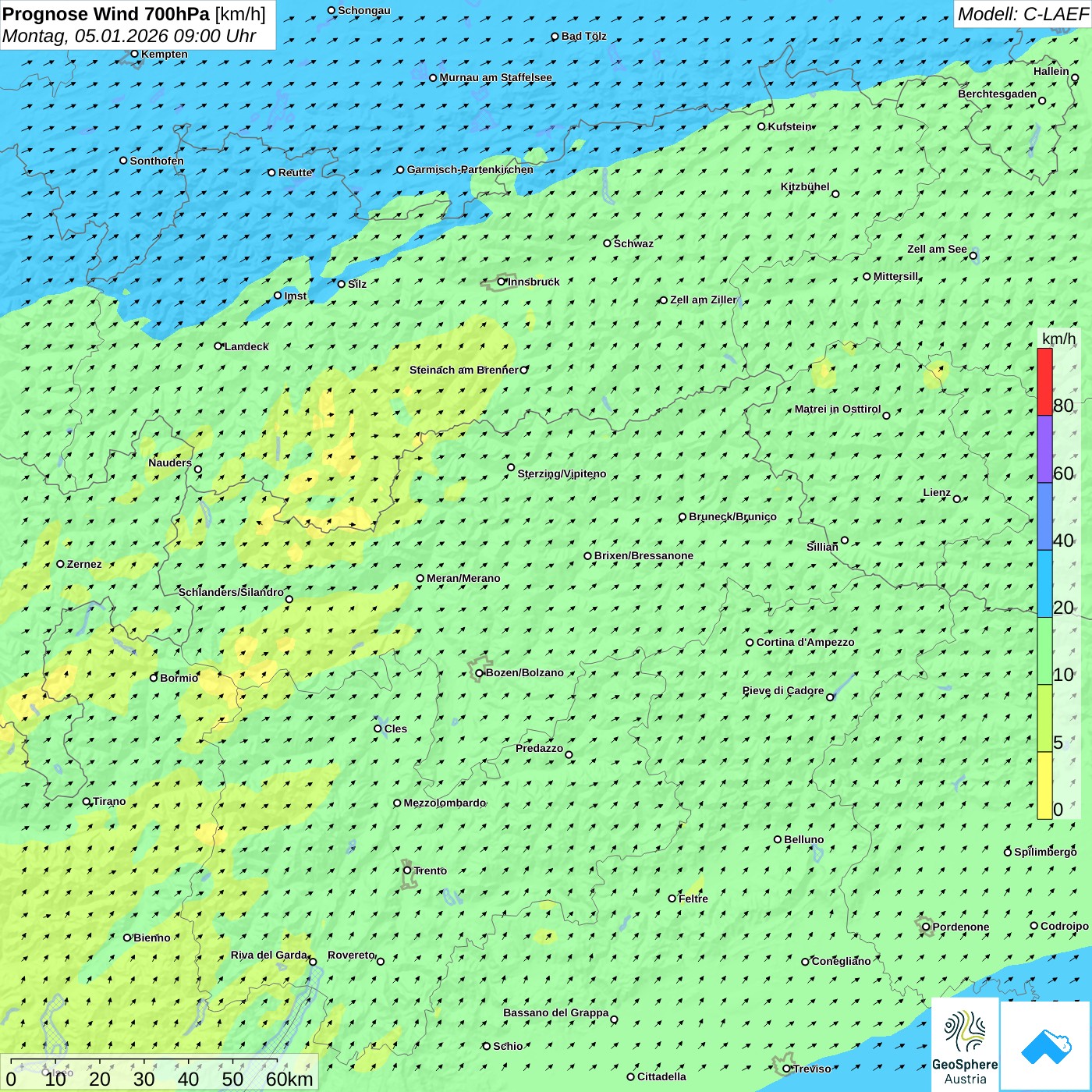
Task: Click the 'Prognose Wind 700hPa' title
Action: coord(106,14)
